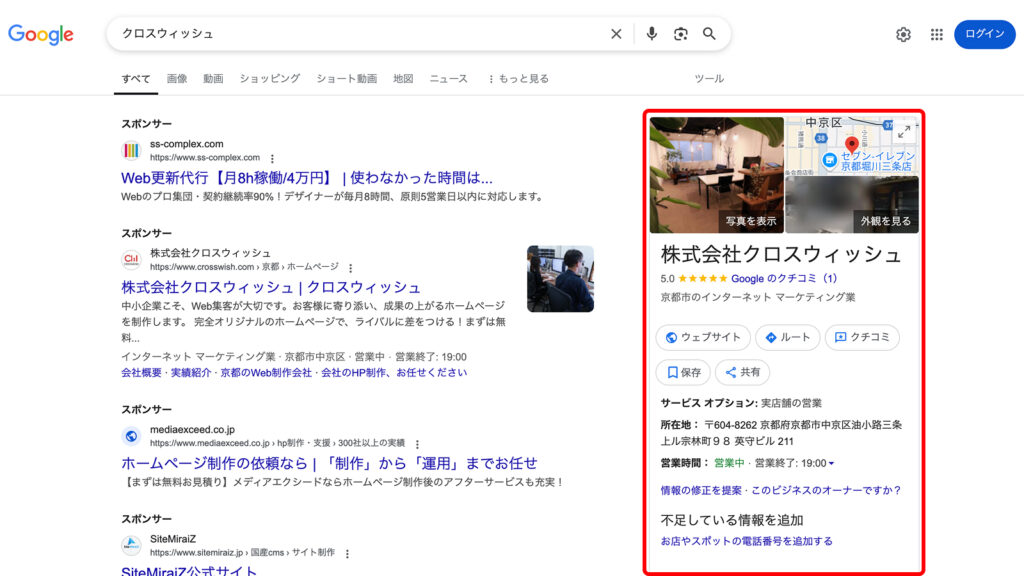Open more options for SiteMiraiZ ad
The height and width of the screenshot is (576, 1024).
point(347,554)
